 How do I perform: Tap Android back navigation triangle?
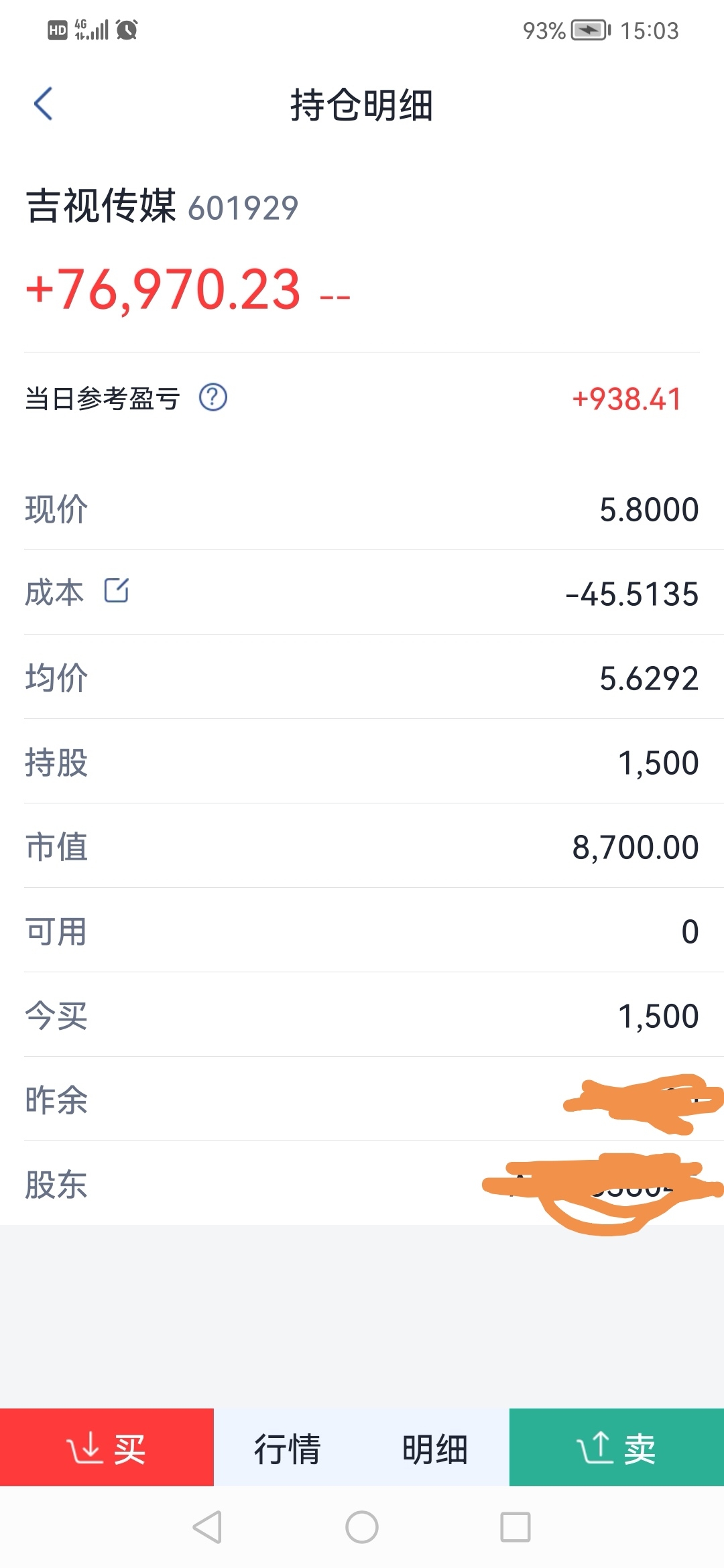click(x=207, y=1527)
